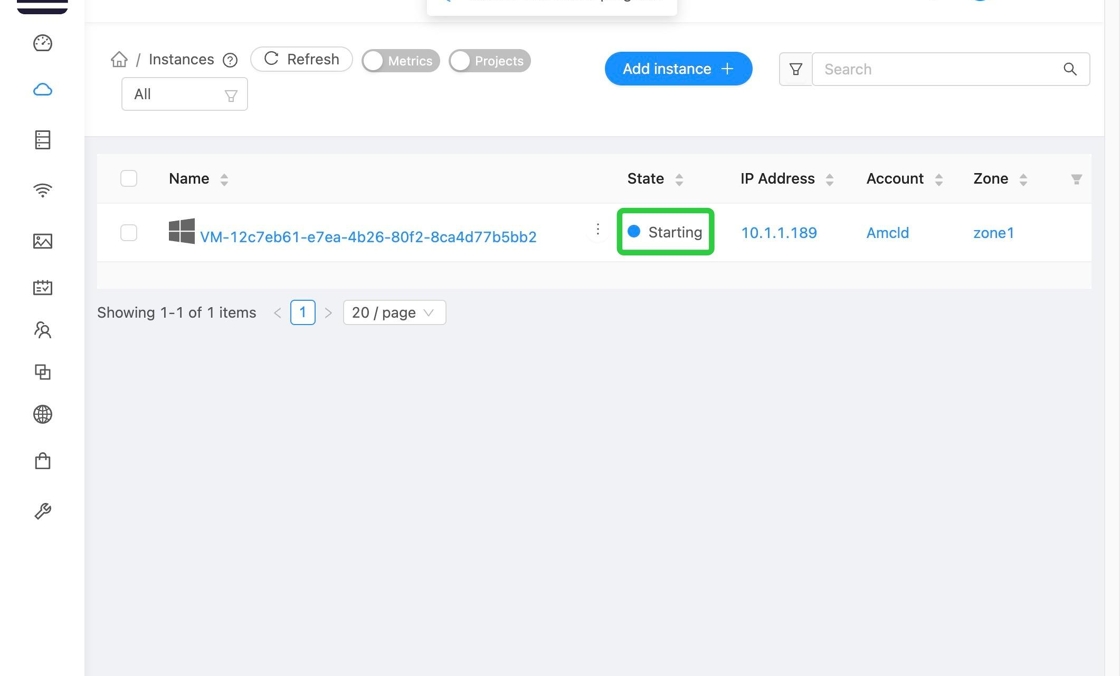Click the home breadcrumb icon
Viewport: 1120px width, 676px height.
119,60
